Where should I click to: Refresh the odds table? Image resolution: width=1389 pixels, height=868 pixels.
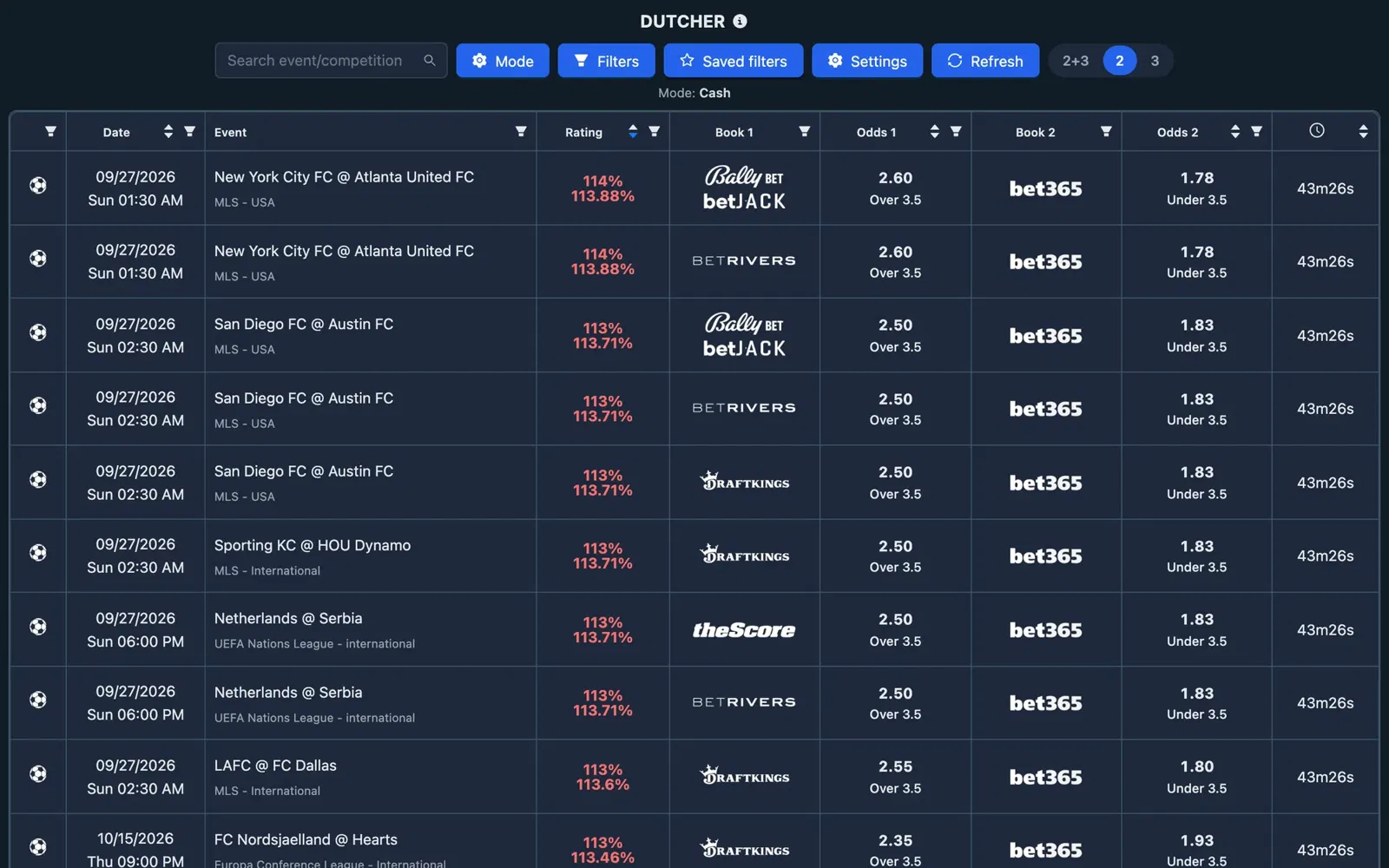point(985,61)
